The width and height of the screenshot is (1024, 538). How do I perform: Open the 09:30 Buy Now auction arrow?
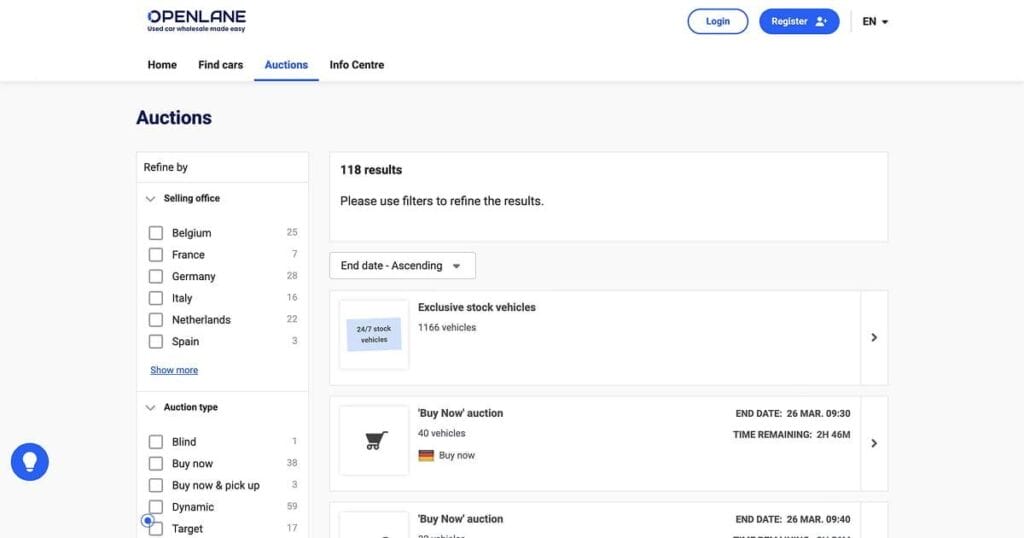(874, 443)
